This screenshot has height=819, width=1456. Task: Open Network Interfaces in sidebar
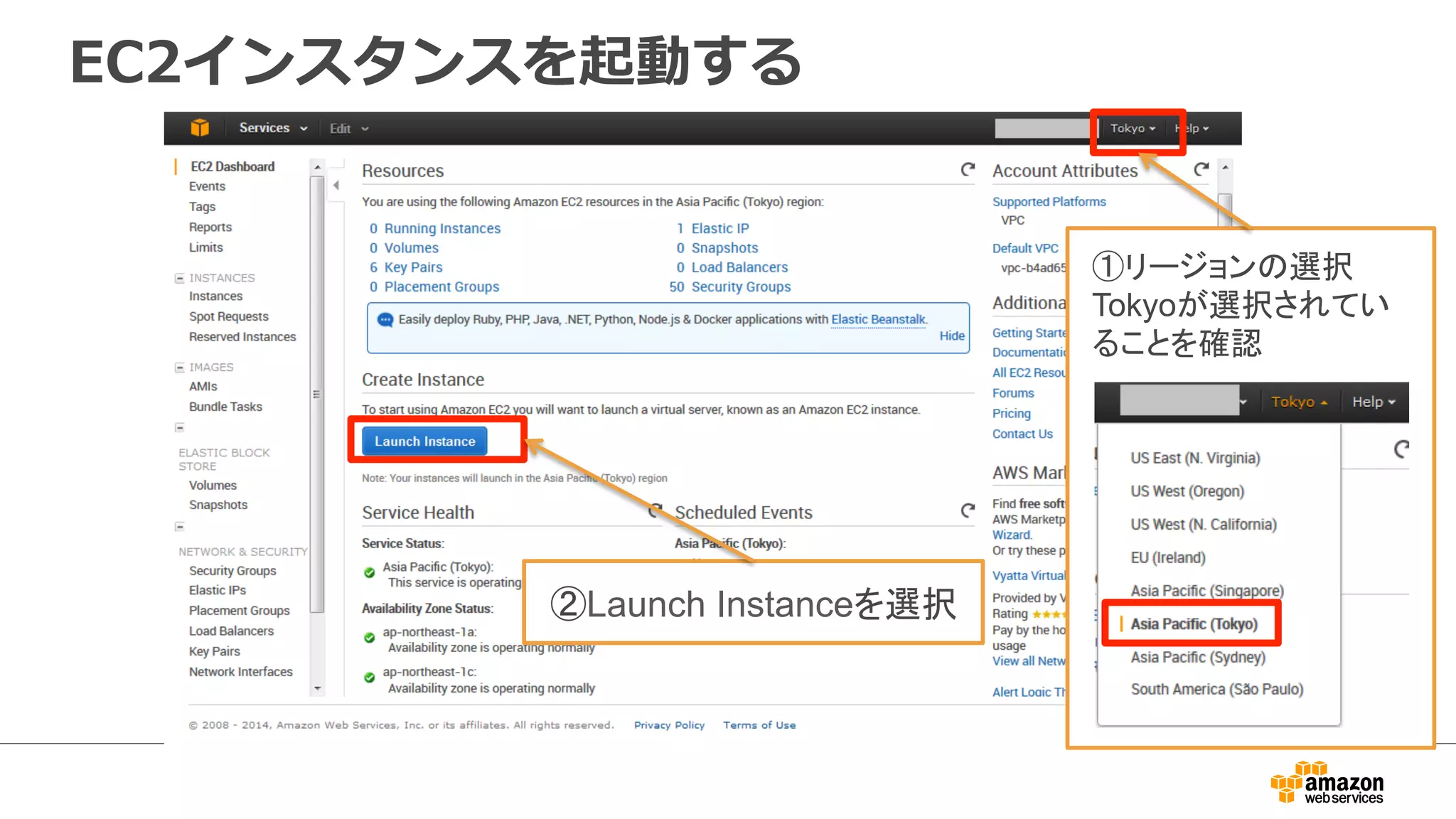[241, 672]
